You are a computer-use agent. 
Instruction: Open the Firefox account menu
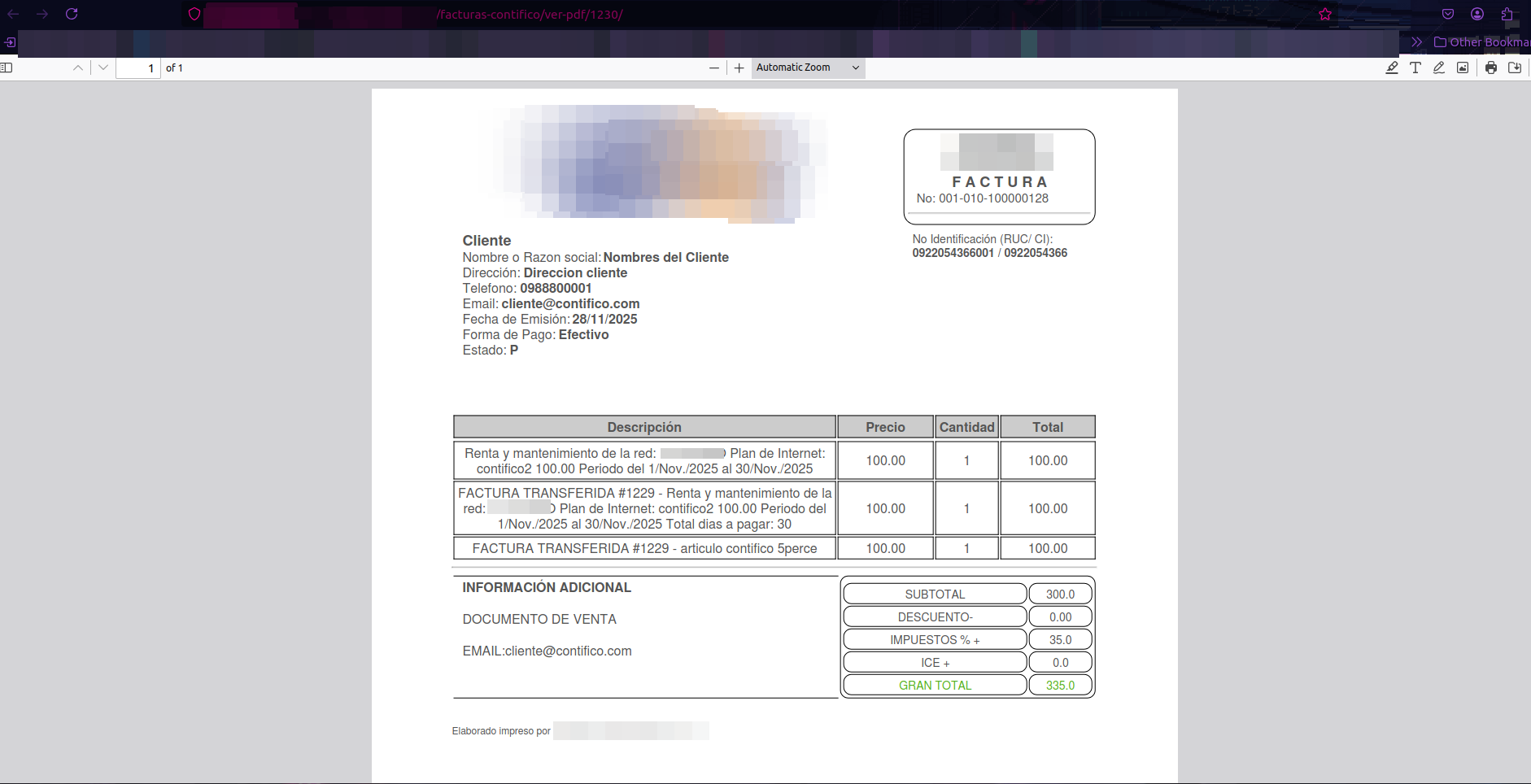pos(1477,15)
